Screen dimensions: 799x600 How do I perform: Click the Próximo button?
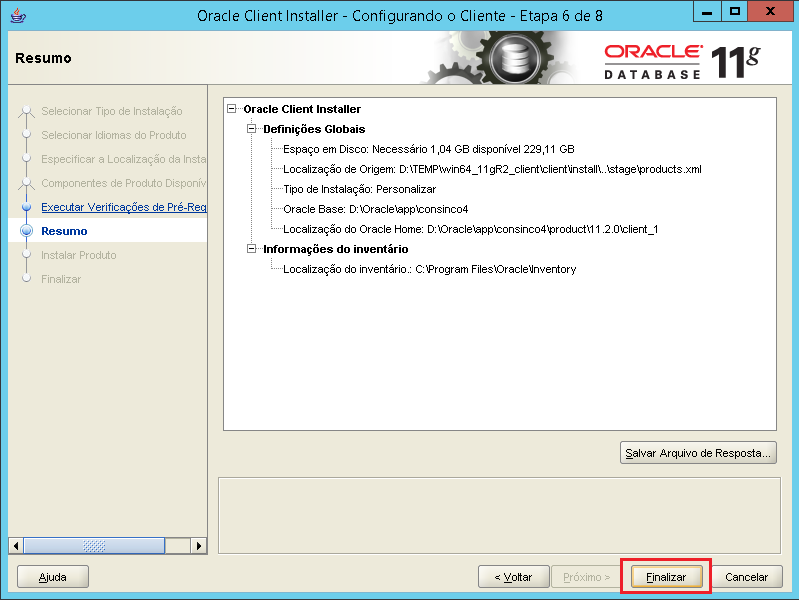click(586, 577)
